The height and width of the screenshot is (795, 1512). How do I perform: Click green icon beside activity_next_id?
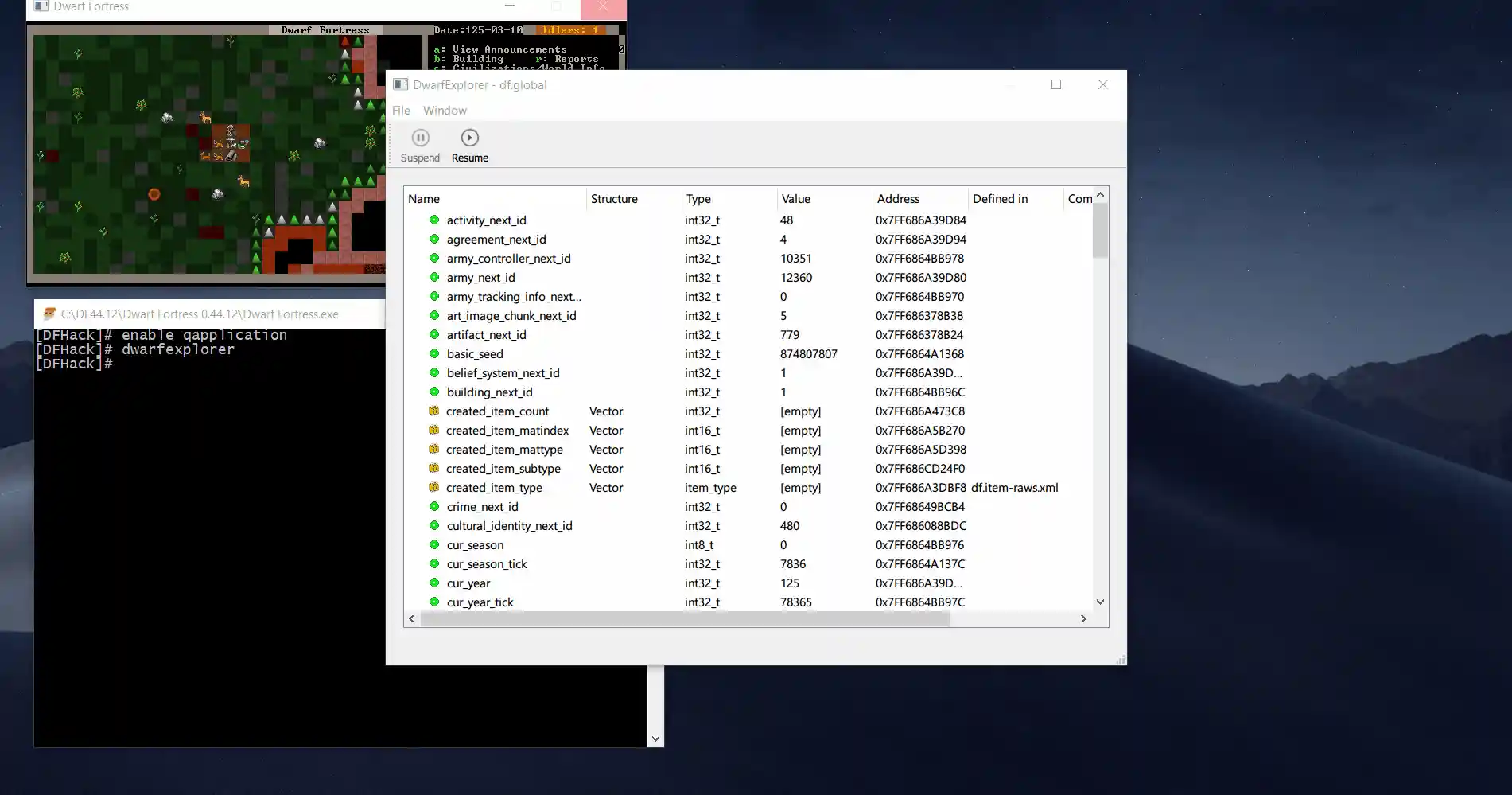tap(434, 220)
